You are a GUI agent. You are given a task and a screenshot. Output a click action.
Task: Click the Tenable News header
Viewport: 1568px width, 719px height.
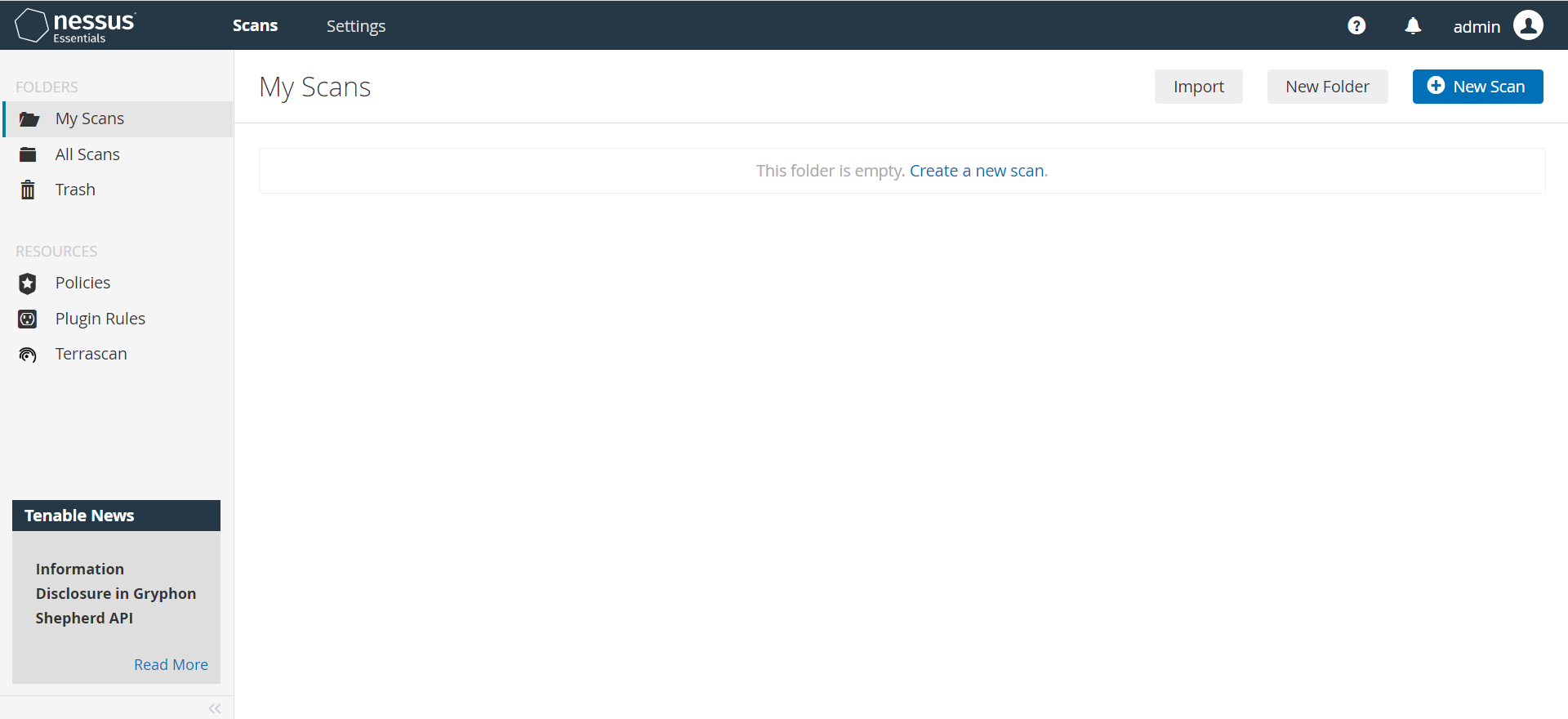(116, 516)
